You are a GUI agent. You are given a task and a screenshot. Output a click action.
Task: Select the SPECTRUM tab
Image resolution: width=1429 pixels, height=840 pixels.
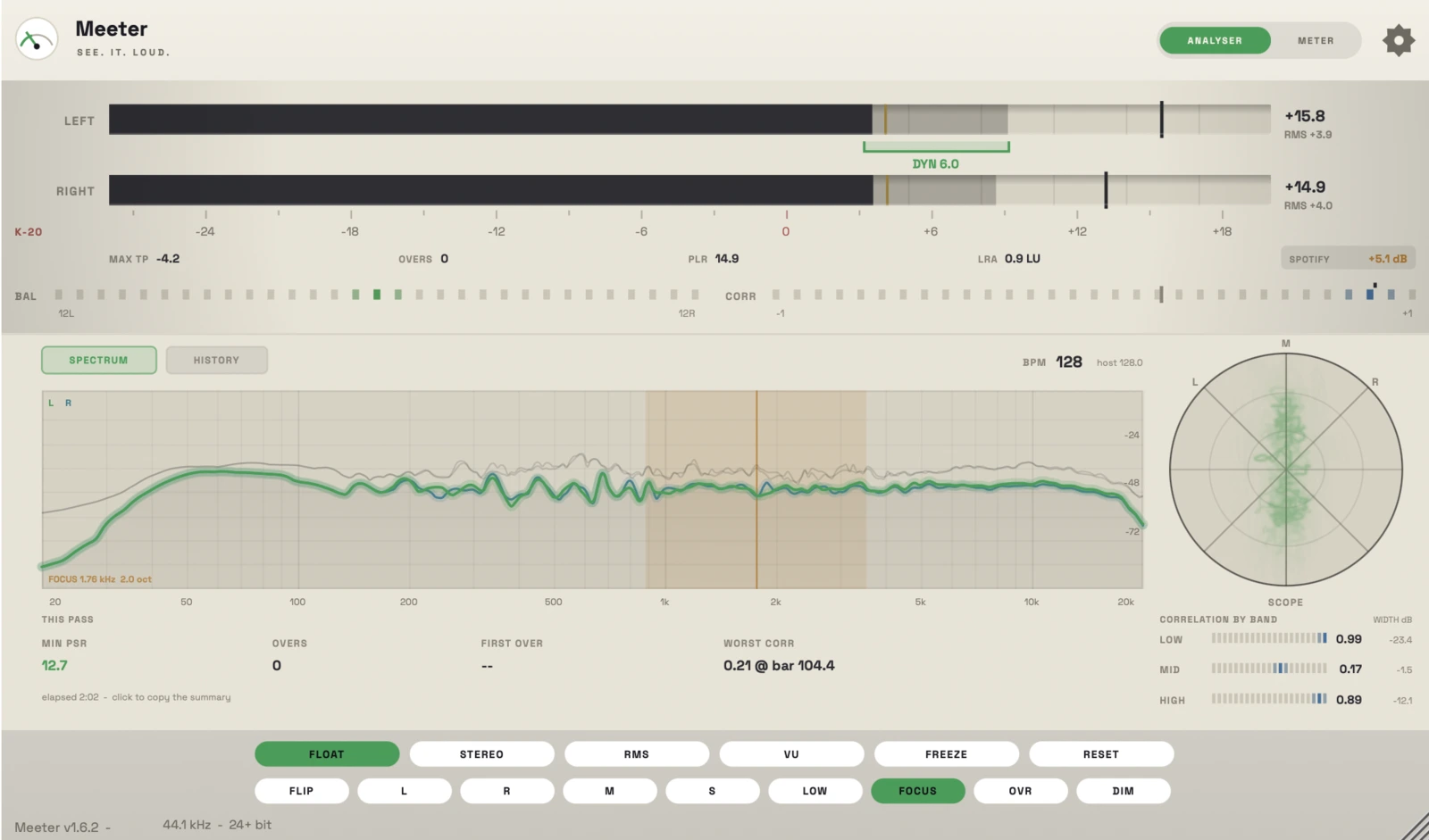coord(99,360)
